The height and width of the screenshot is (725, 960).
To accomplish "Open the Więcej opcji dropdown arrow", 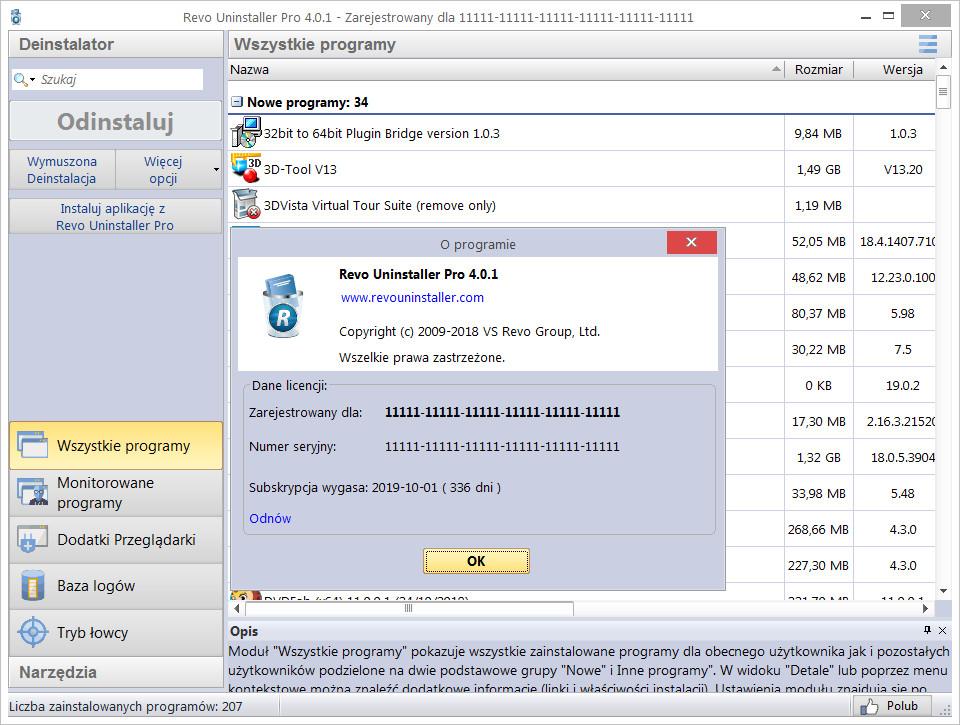I will (x=216, y=169).
